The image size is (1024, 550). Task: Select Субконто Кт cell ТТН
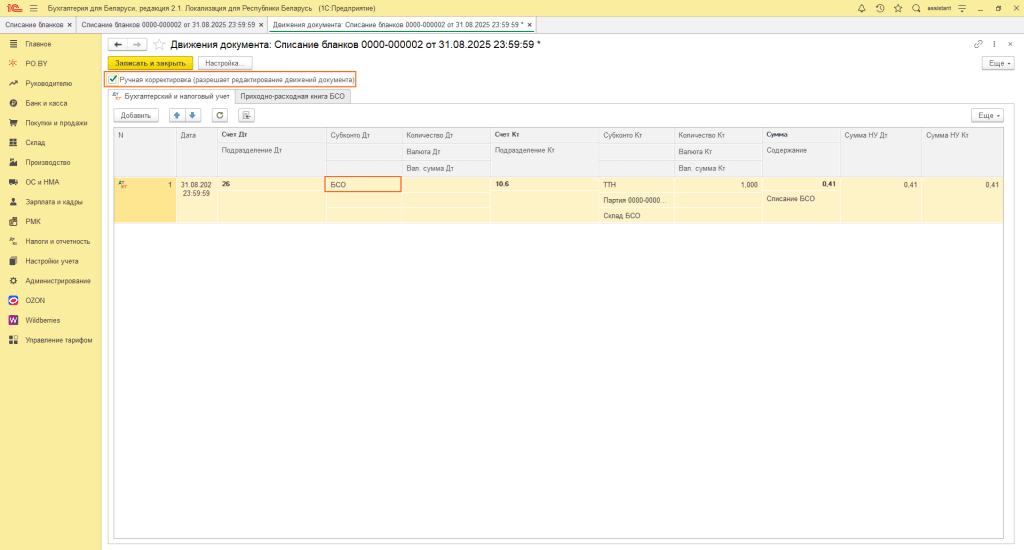pyautogui.click(x=636, y=185)
